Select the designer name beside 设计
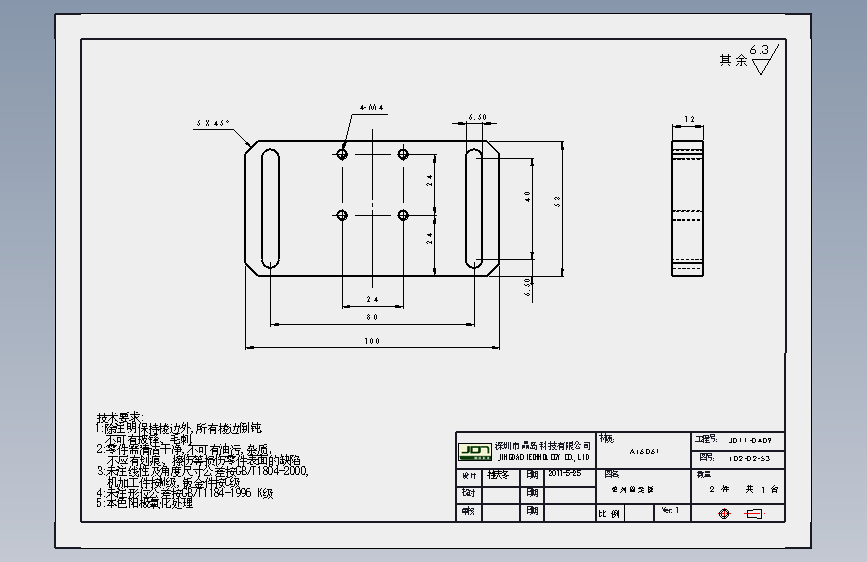867x562 pixels. [x=498, y=475]
